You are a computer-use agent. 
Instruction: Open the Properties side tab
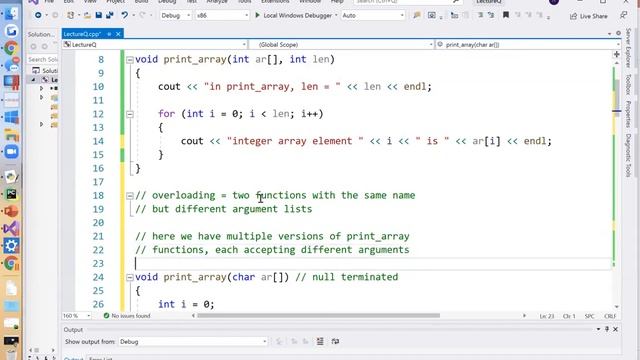(x=628, y=114)
